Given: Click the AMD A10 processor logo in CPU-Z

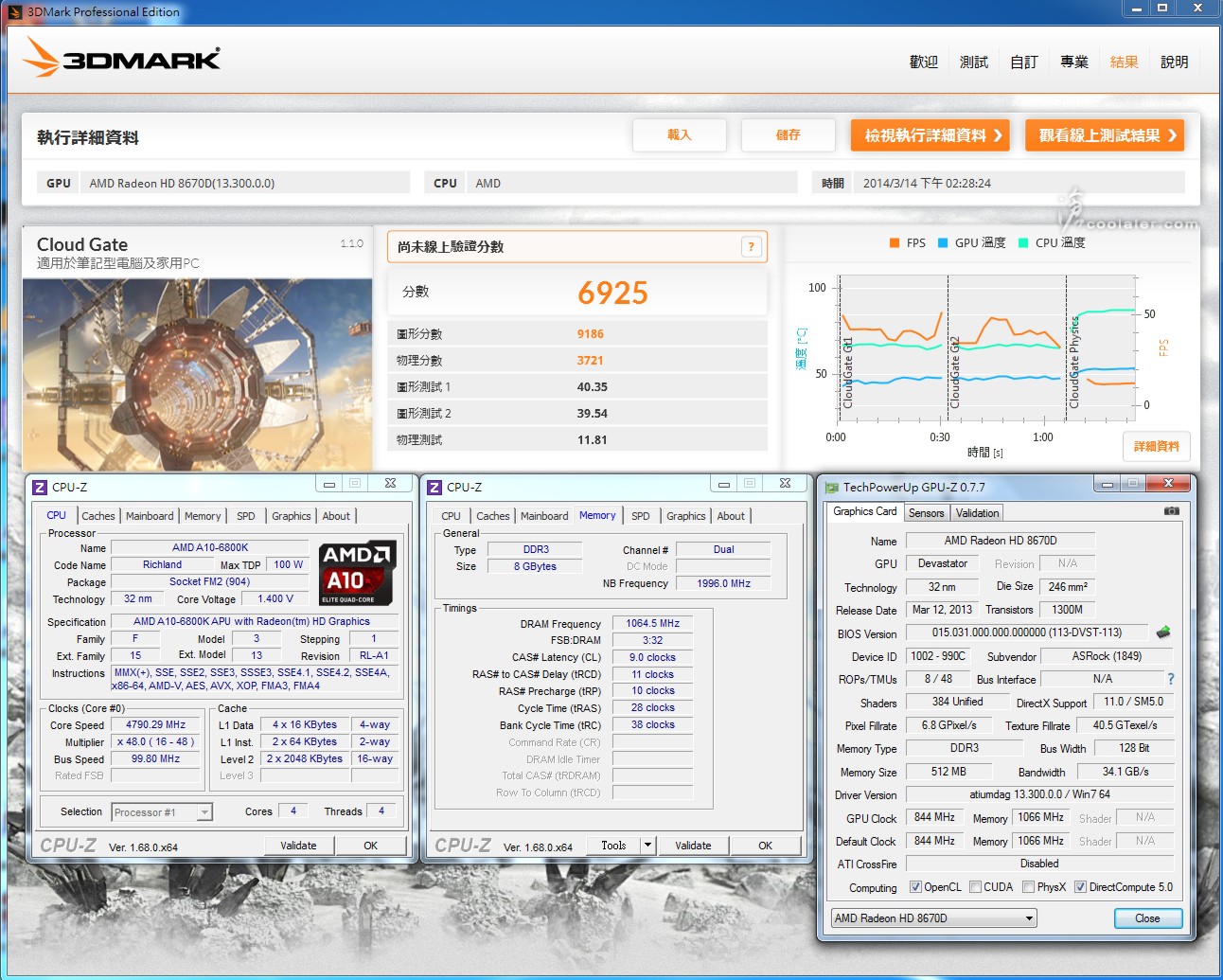Looking at the screenshot, I should (x=356, y=574).
